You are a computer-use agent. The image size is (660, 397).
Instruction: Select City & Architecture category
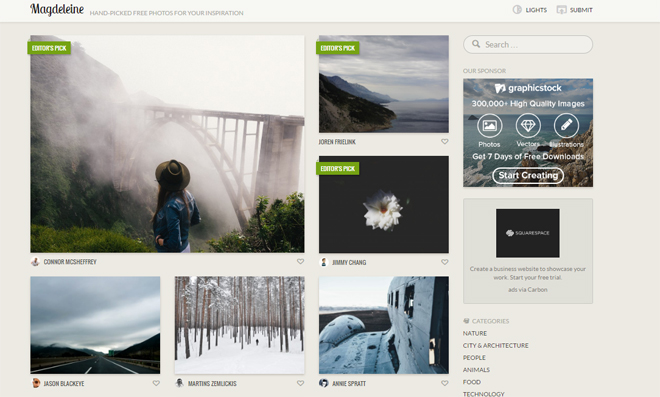pos(495,345)
